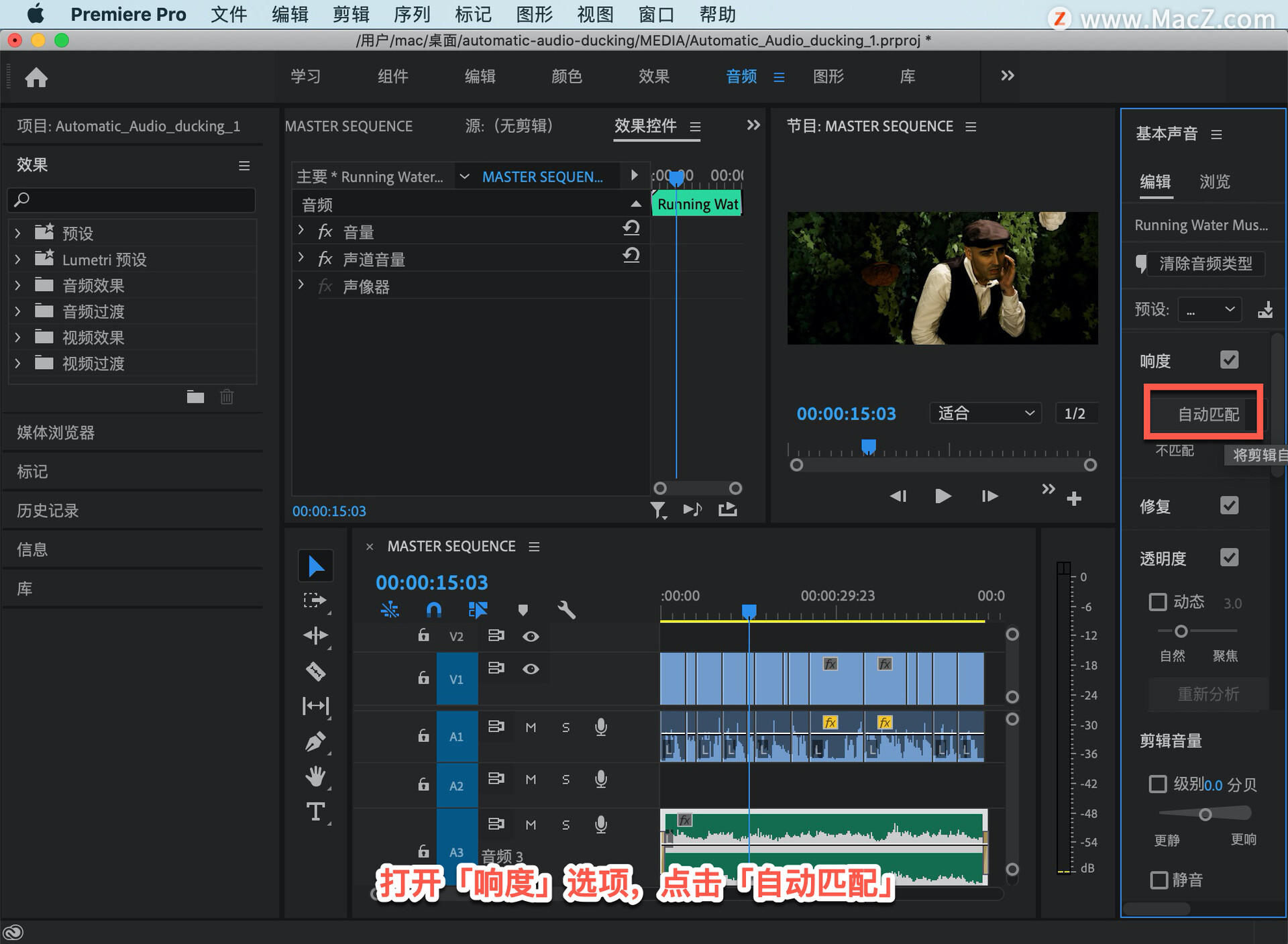Viewport: 1288px width, 944px height.
Task: Toggle 修复 section checkbox
Action: 1229,505
